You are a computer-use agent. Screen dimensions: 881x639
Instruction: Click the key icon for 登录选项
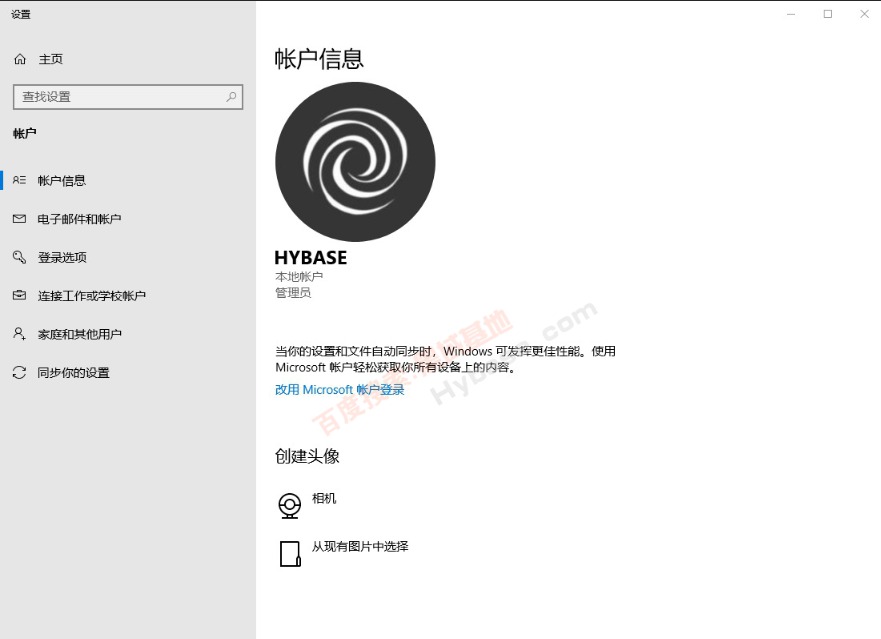19,257
